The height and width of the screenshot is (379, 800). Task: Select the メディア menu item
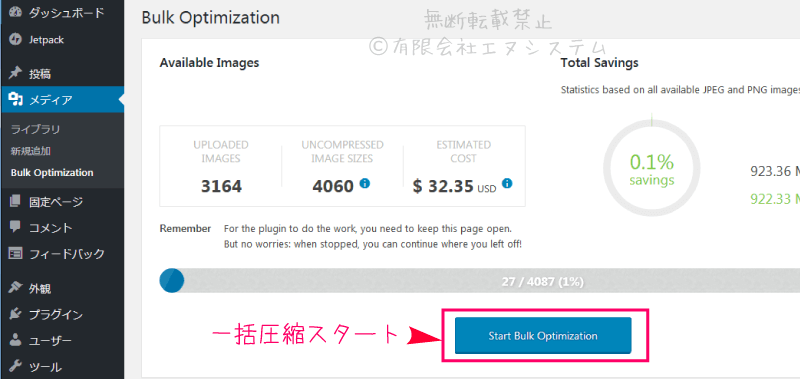click(62, 99)
